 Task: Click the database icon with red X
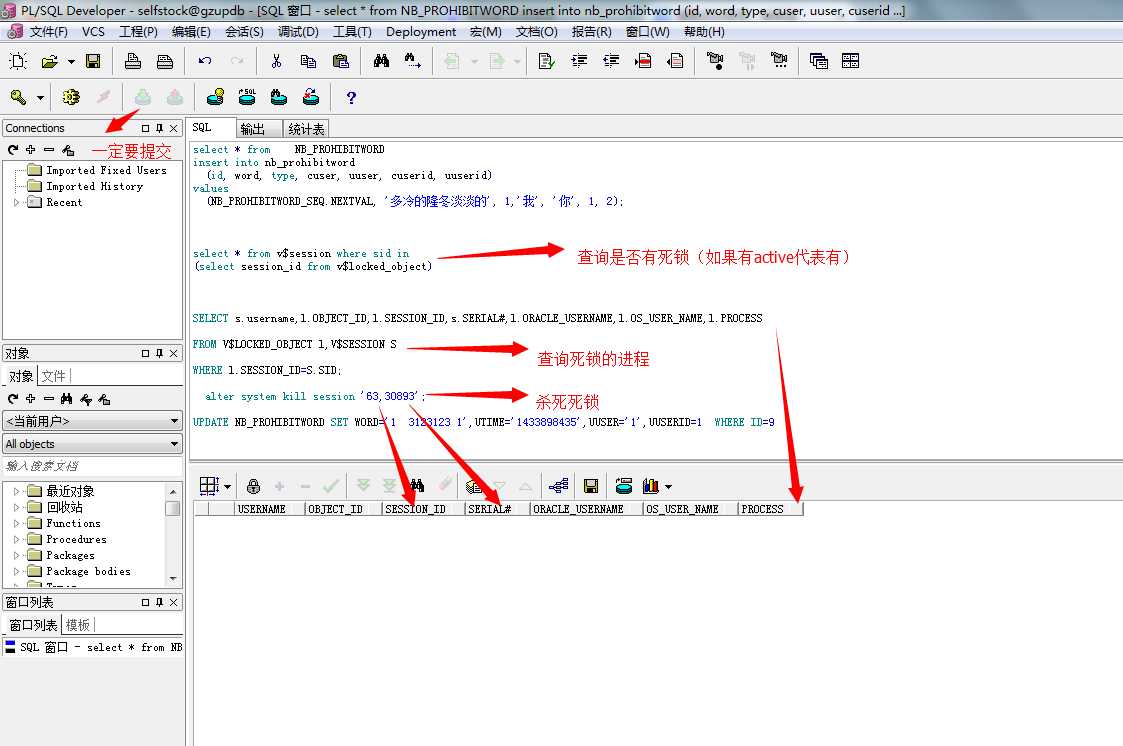(x=311, y=97)
